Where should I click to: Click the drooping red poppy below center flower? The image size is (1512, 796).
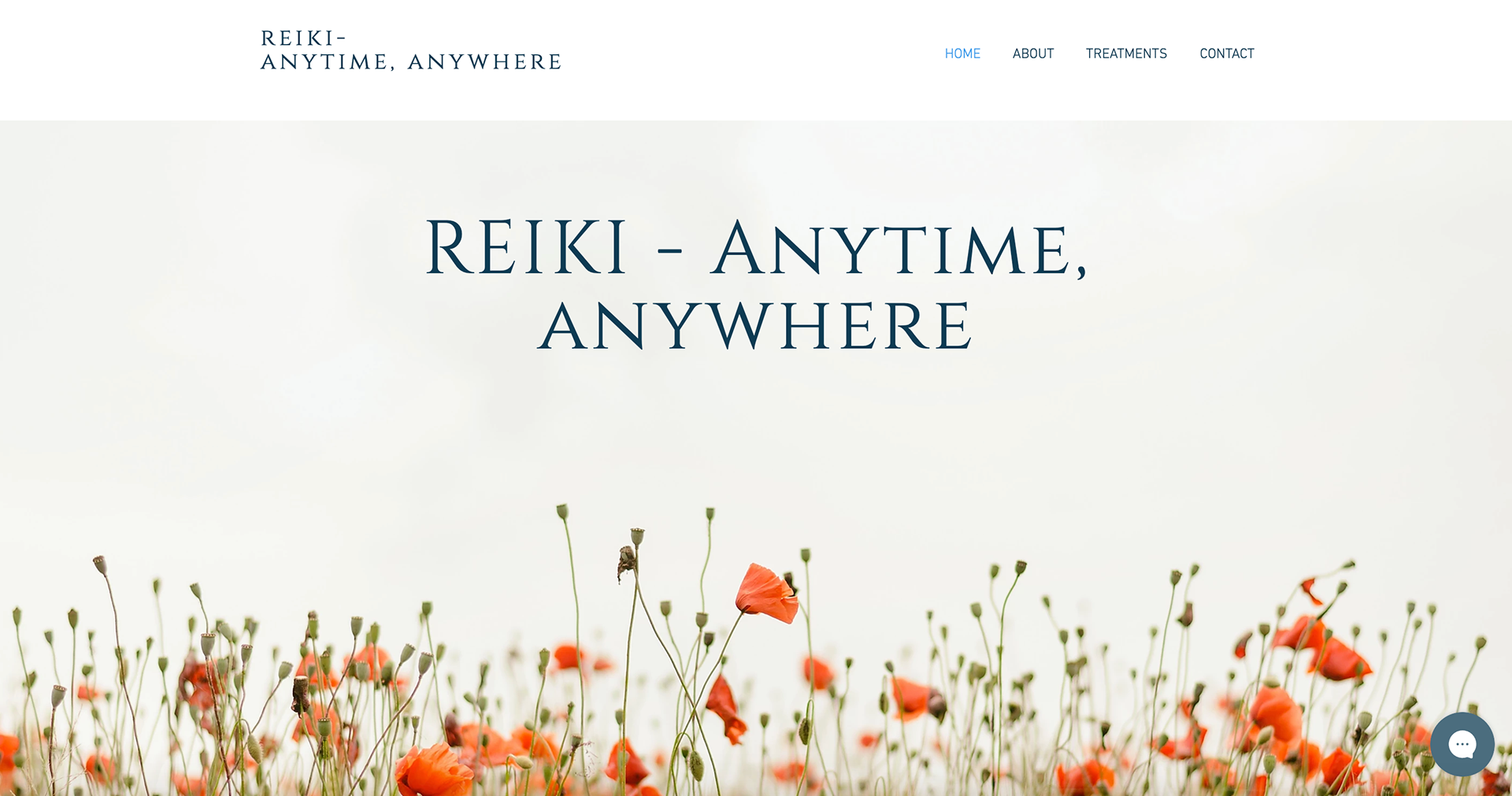tap(724, 709)
